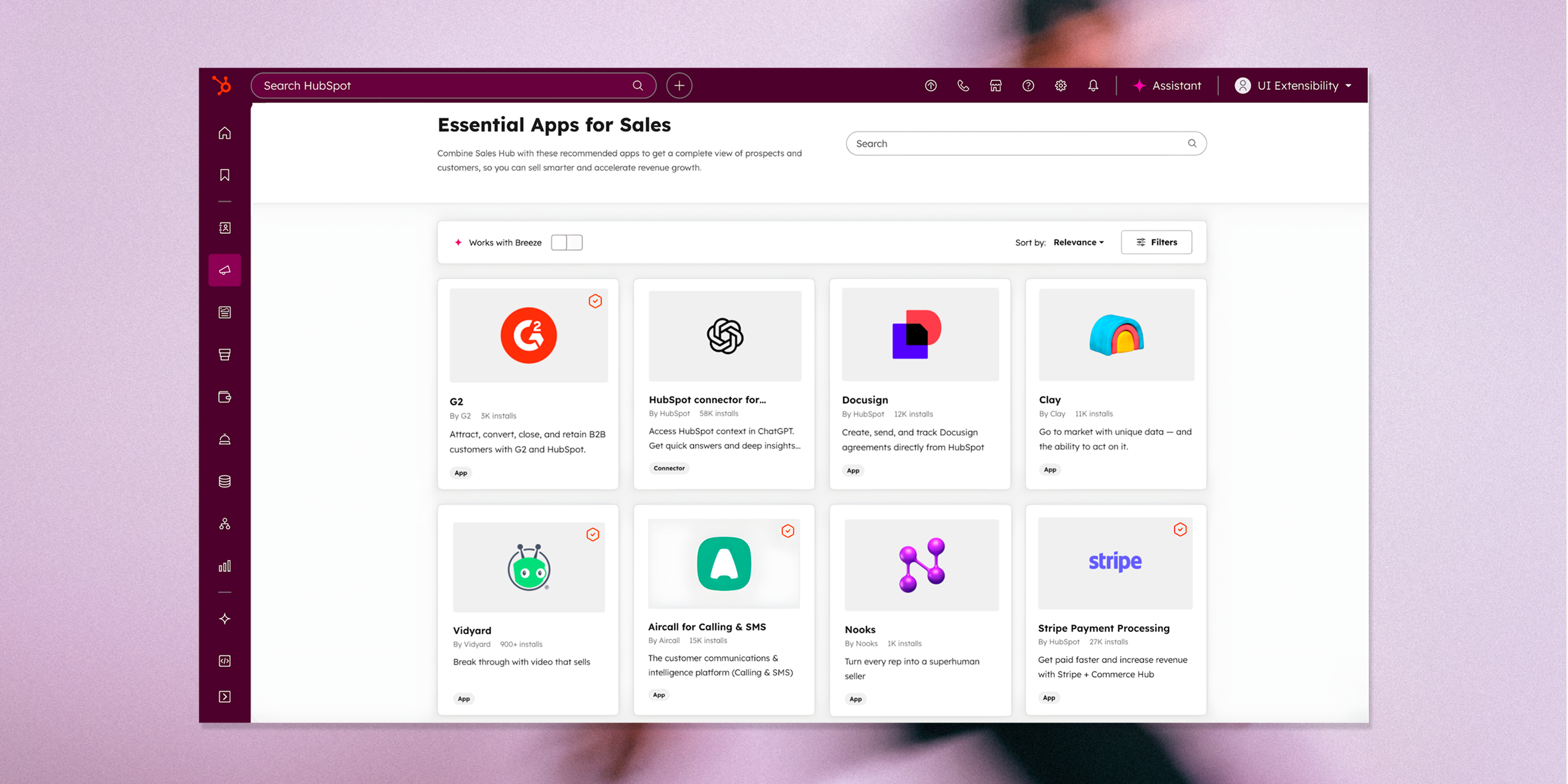1568x784 pixels.
Task: Open the marketplace storefront icon
Action: click(996, 86)
